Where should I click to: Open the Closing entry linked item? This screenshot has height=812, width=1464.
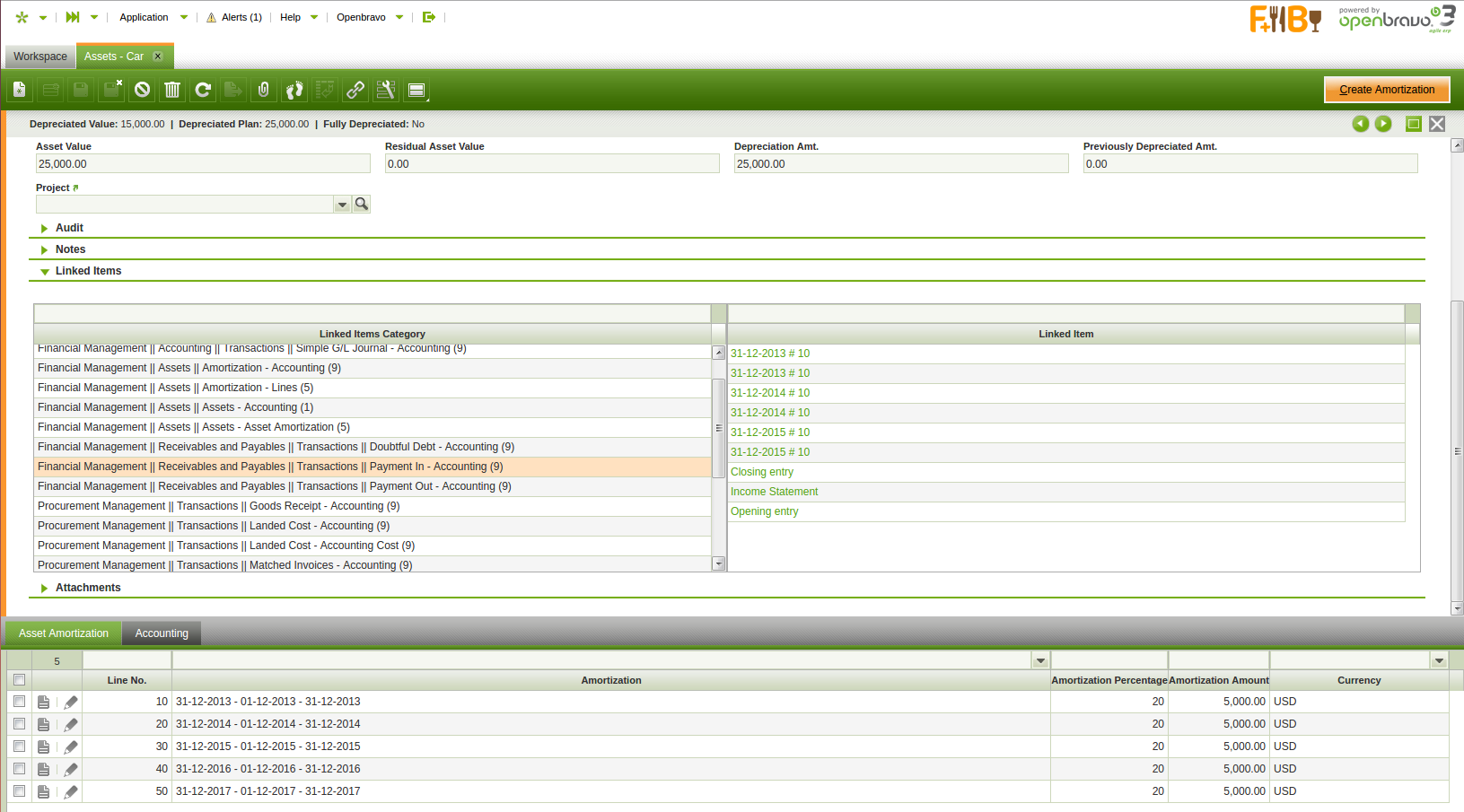point(762,472)
